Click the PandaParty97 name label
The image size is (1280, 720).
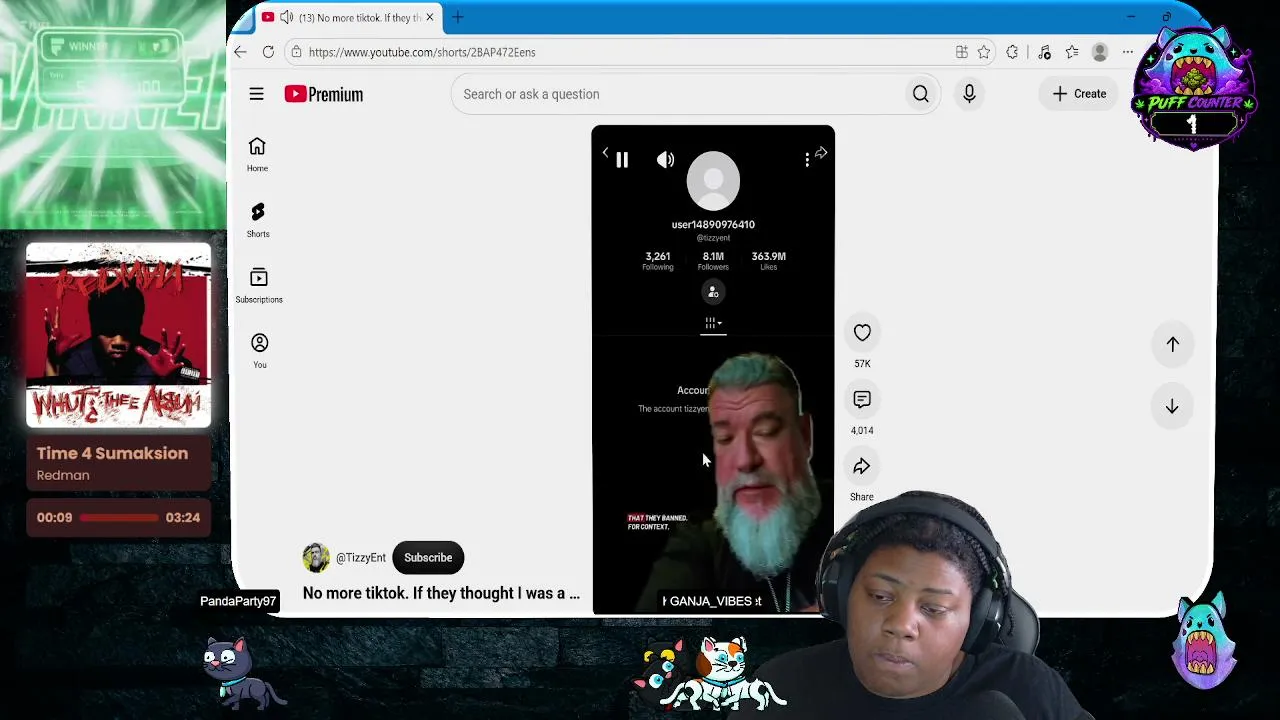point(238,601)
